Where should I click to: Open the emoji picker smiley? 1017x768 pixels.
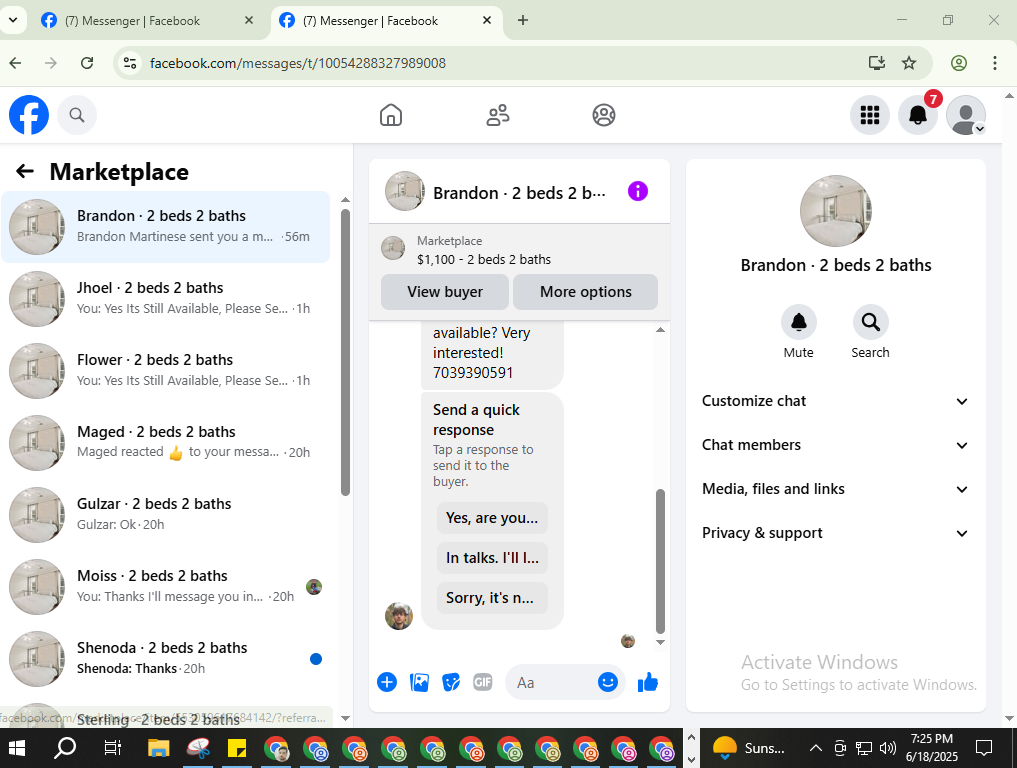[x=608, y=682]
